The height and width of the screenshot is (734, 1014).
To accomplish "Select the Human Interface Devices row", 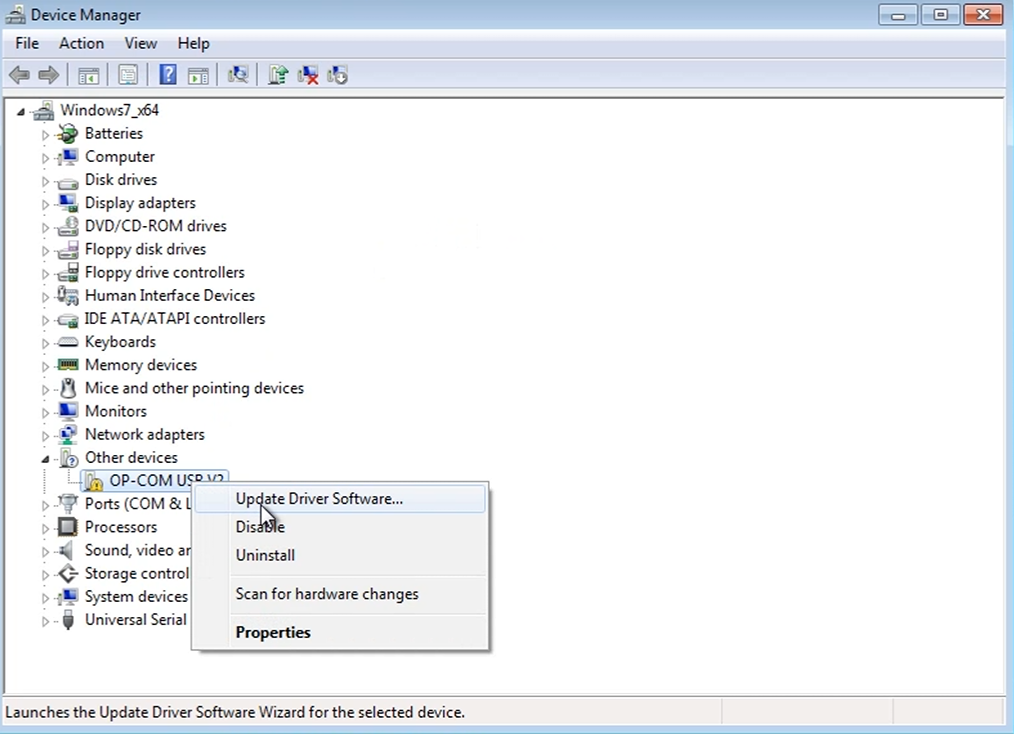I will pyautogui.click(x=170, y=296).
